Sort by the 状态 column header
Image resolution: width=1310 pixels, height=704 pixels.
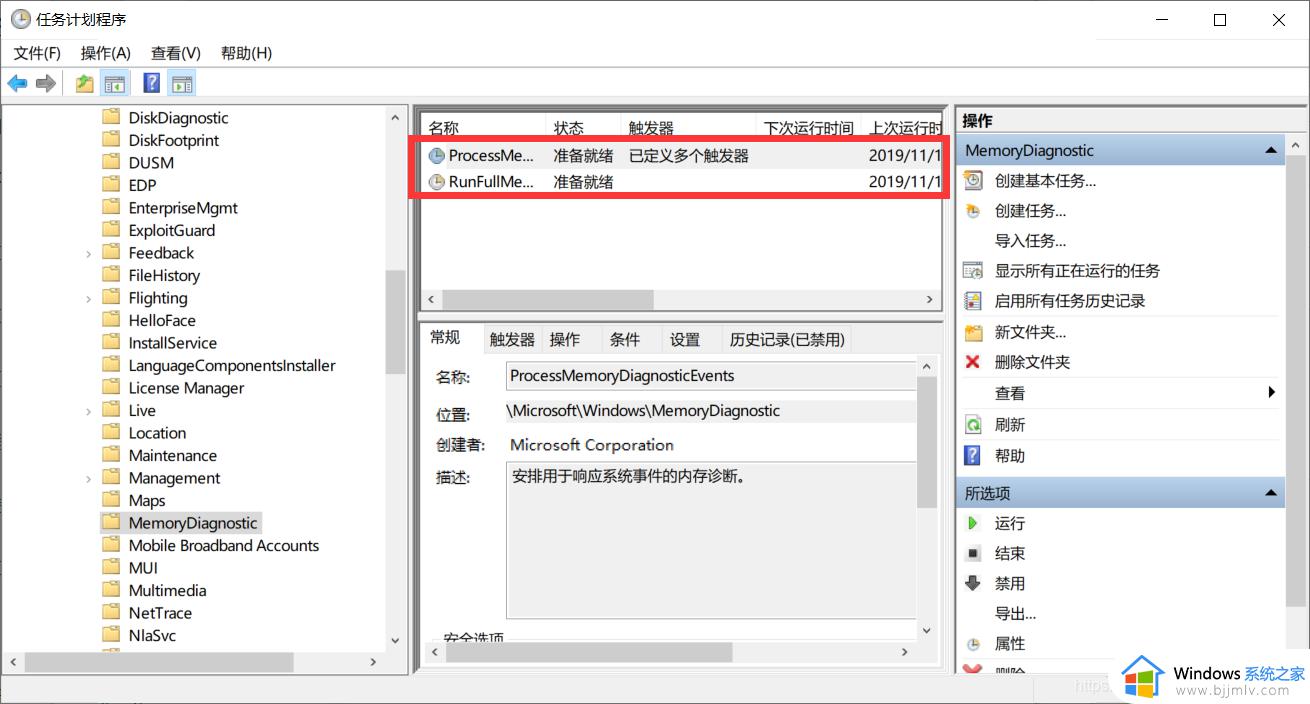click(x=584, y=128)
